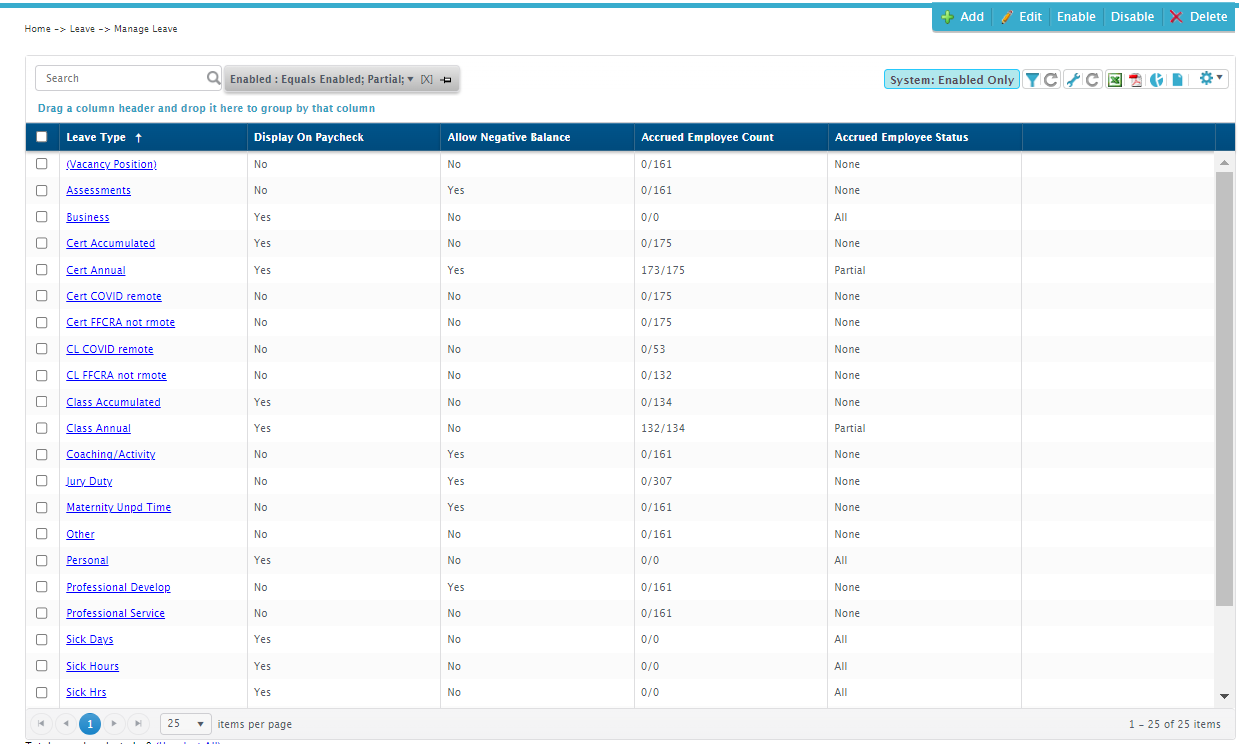Click the Add button

coord(961,16)
